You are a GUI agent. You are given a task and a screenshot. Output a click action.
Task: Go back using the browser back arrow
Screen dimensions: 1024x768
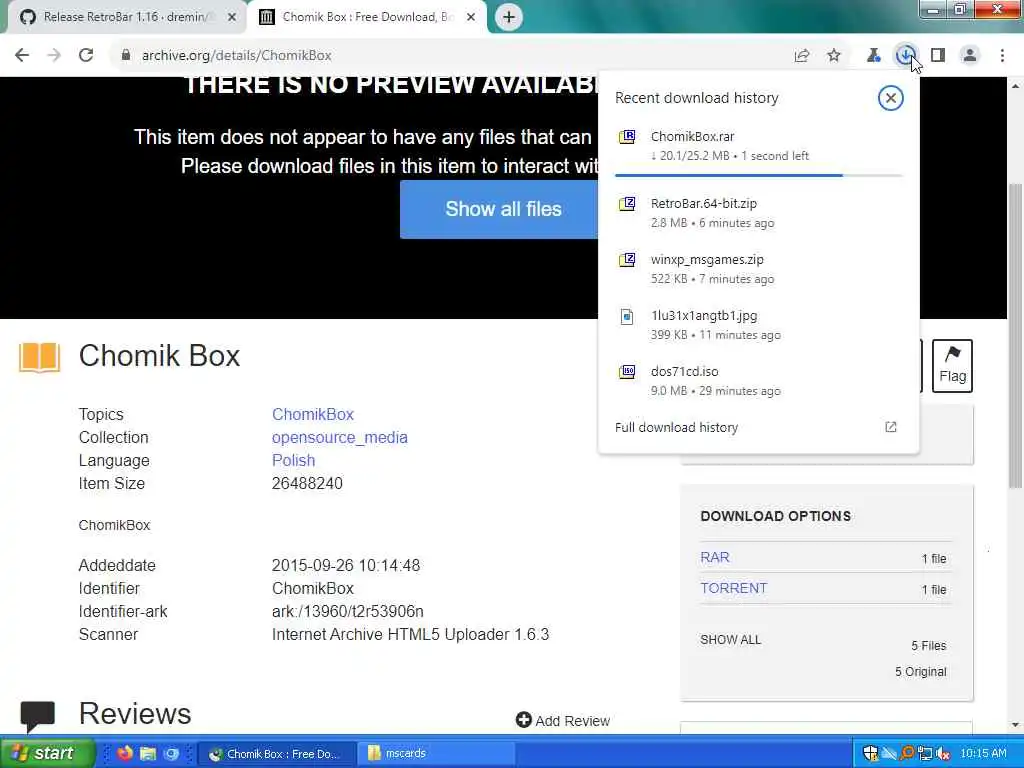click(22, 56)
